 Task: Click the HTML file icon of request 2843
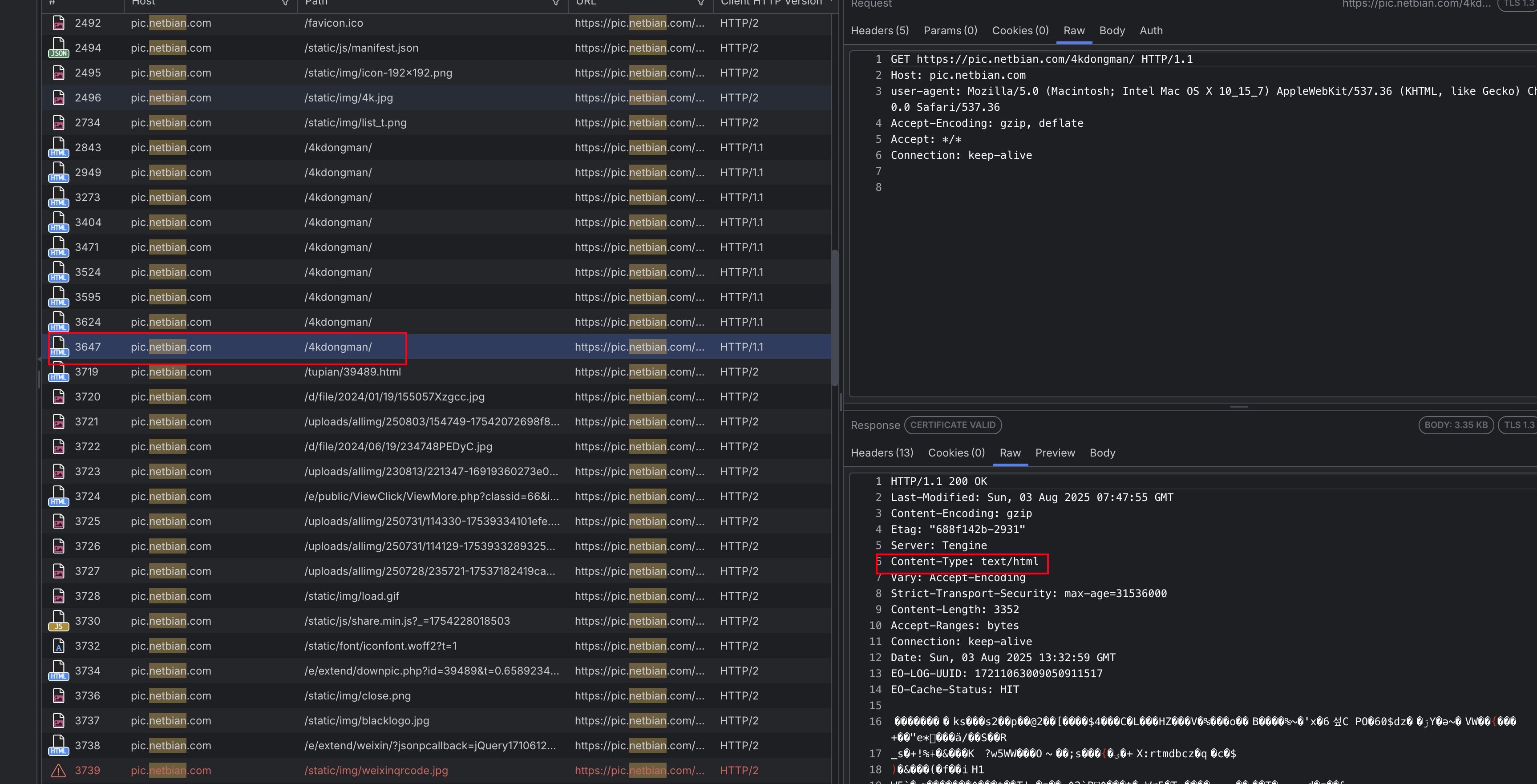[x=58, y=147]
